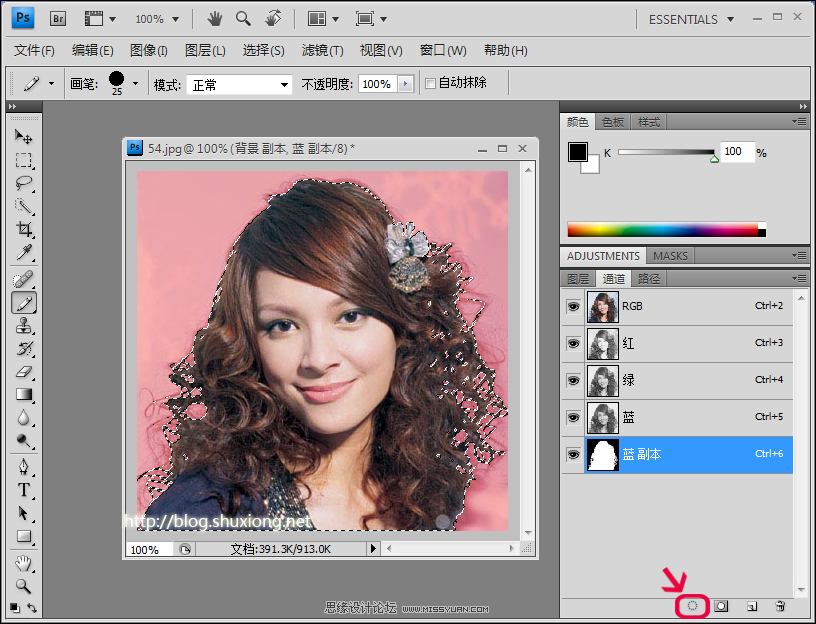Image resolution: width=816 pixels, height=624 pixels.
Task: Open the tool preset picker arrow
Action: coord(51,83)
